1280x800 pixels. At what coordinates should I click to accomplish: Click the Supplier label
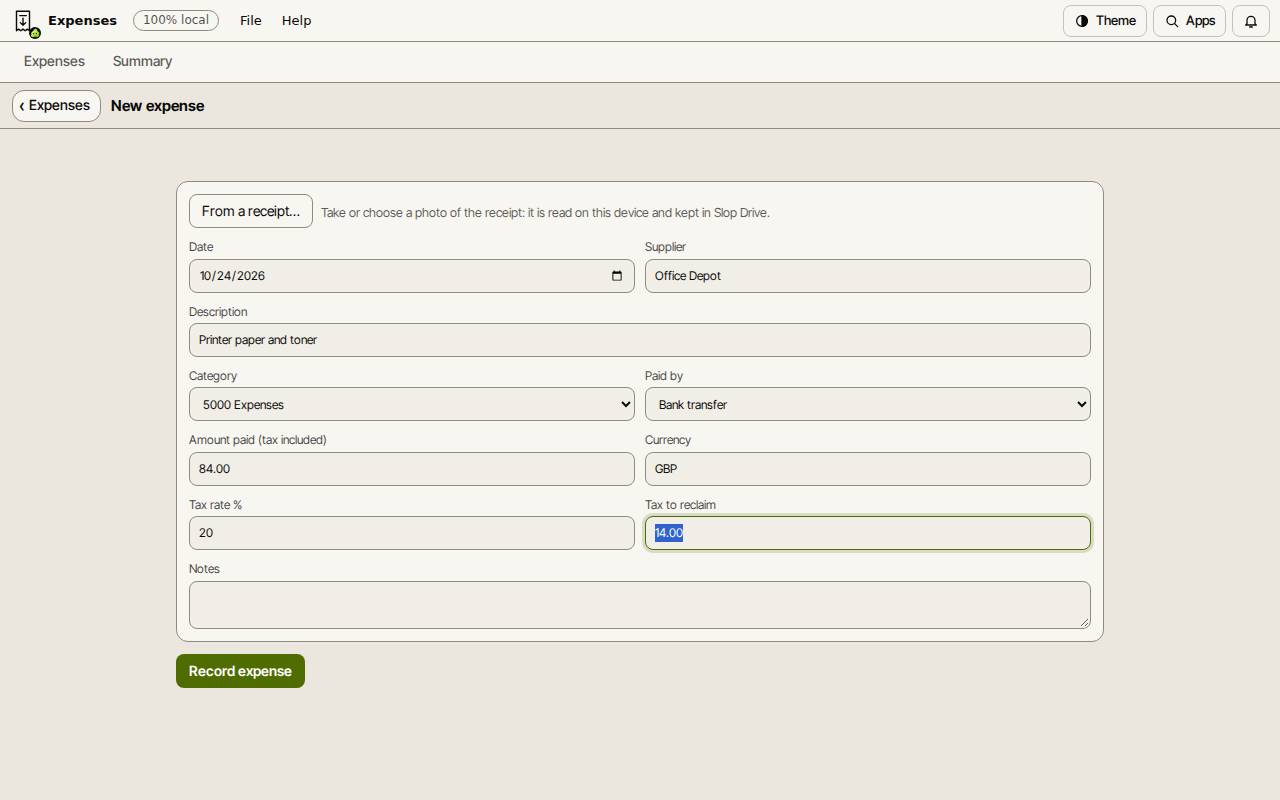[x=665, y=247]
